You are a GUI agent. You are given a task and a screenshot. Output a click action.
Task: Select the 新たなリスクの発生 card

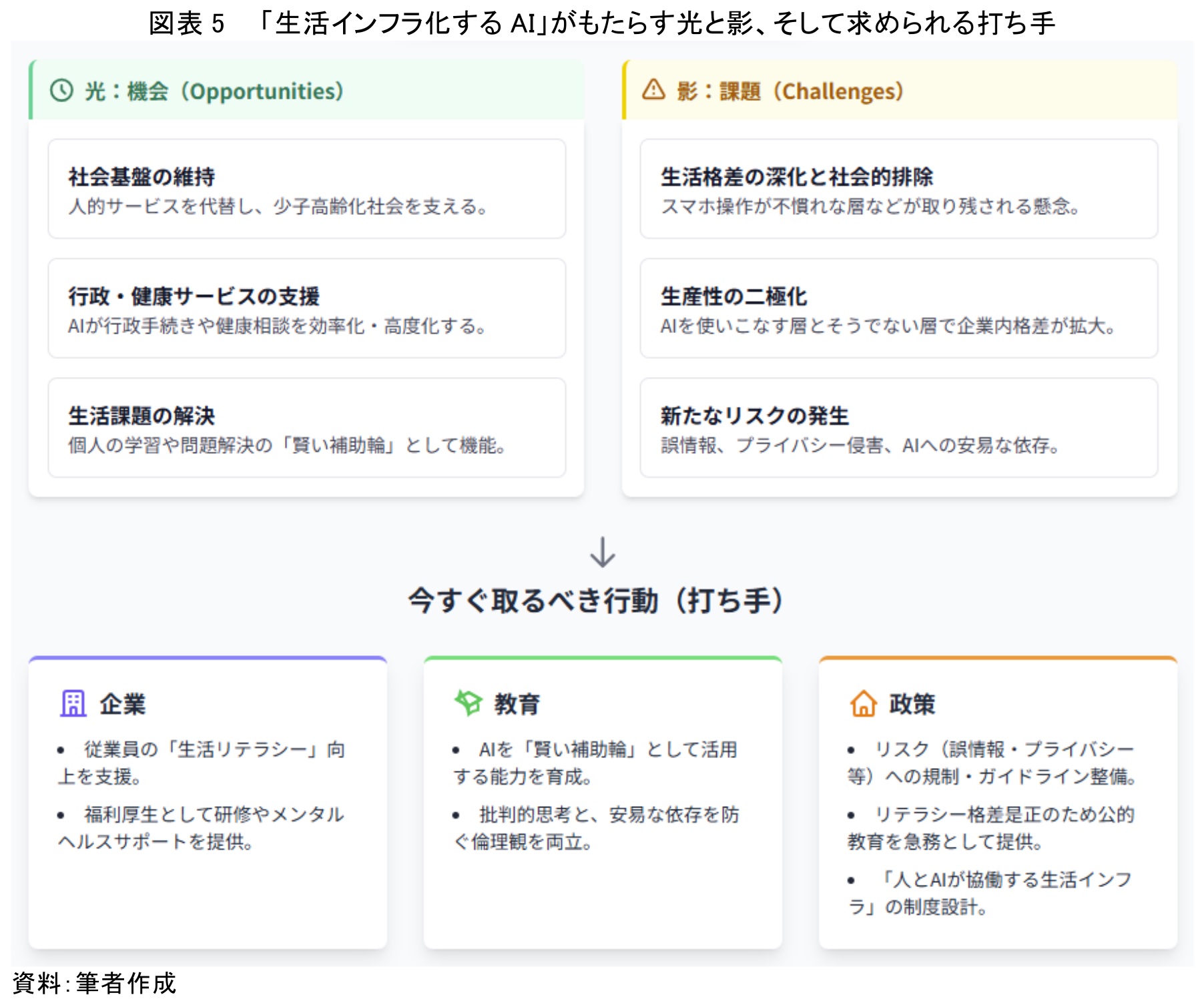pyautogui.click(x=898, y=428)
